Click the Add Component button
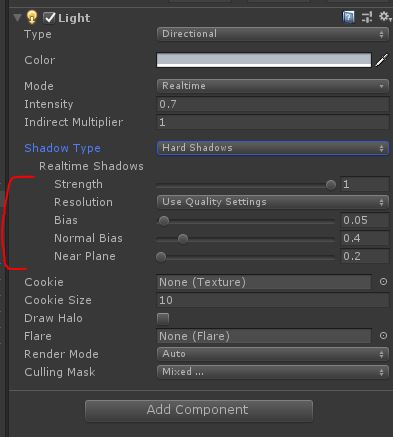This screenshot has height=437, width=393. (x=199, y=410)
